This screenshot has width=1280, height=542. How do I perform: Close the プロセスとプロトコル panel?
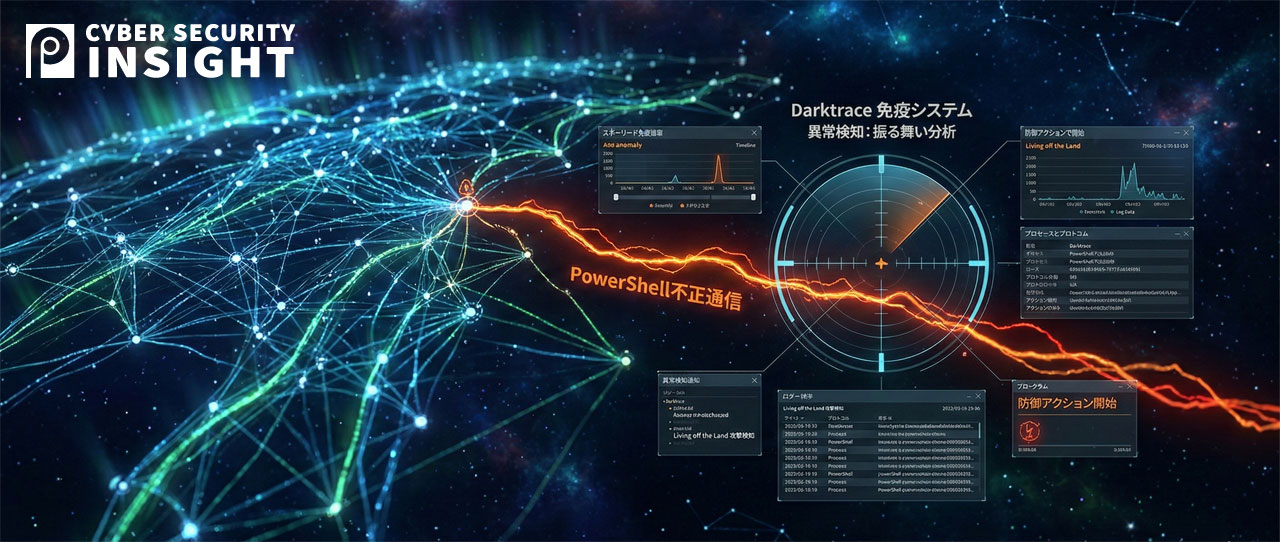click(1187, 233)
